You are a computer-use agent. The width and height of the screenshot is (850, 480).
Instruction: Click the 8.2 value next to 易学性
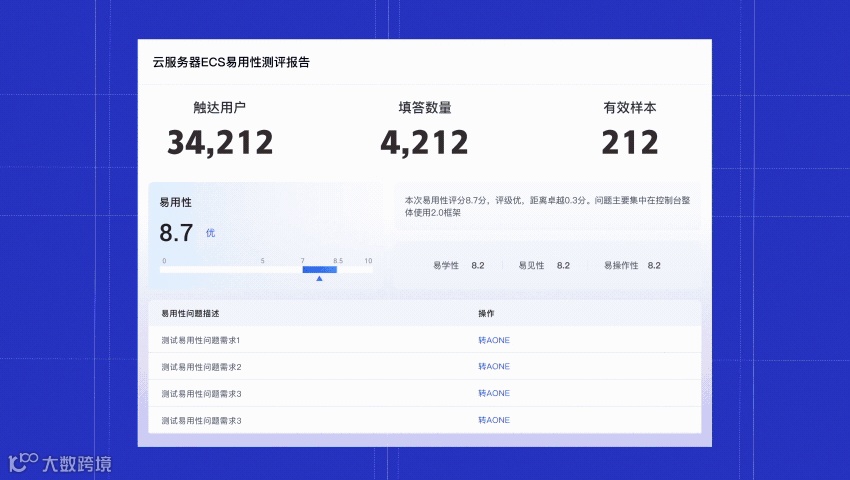point(478,265)
